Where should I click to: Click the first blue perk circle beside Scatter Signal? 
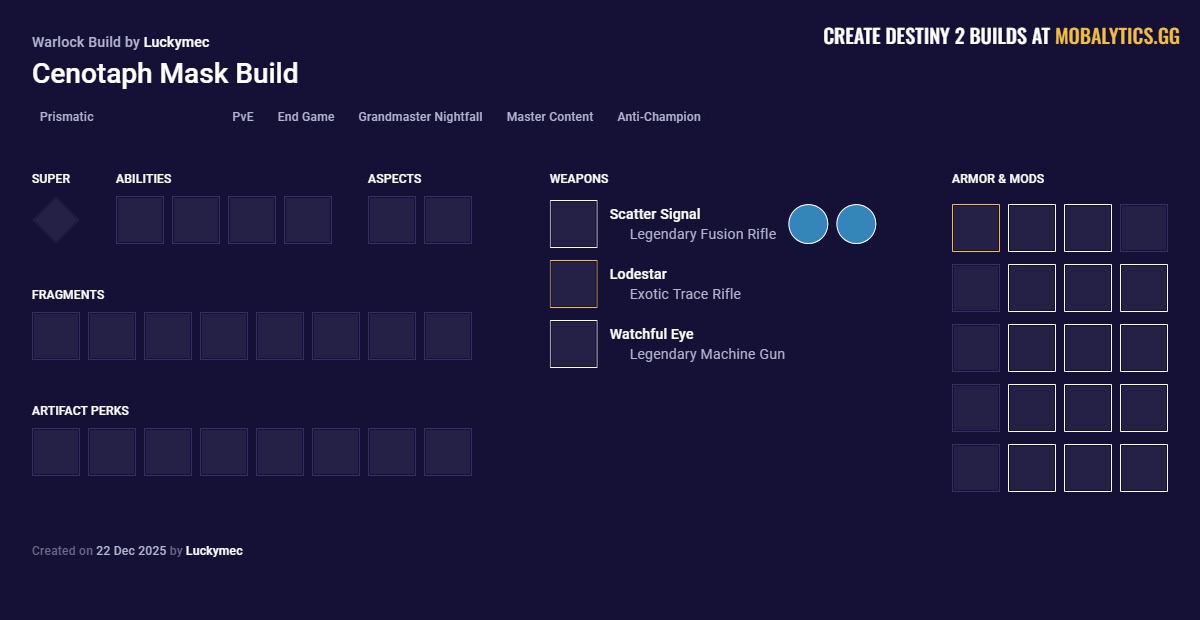click(x=808, y=224)
